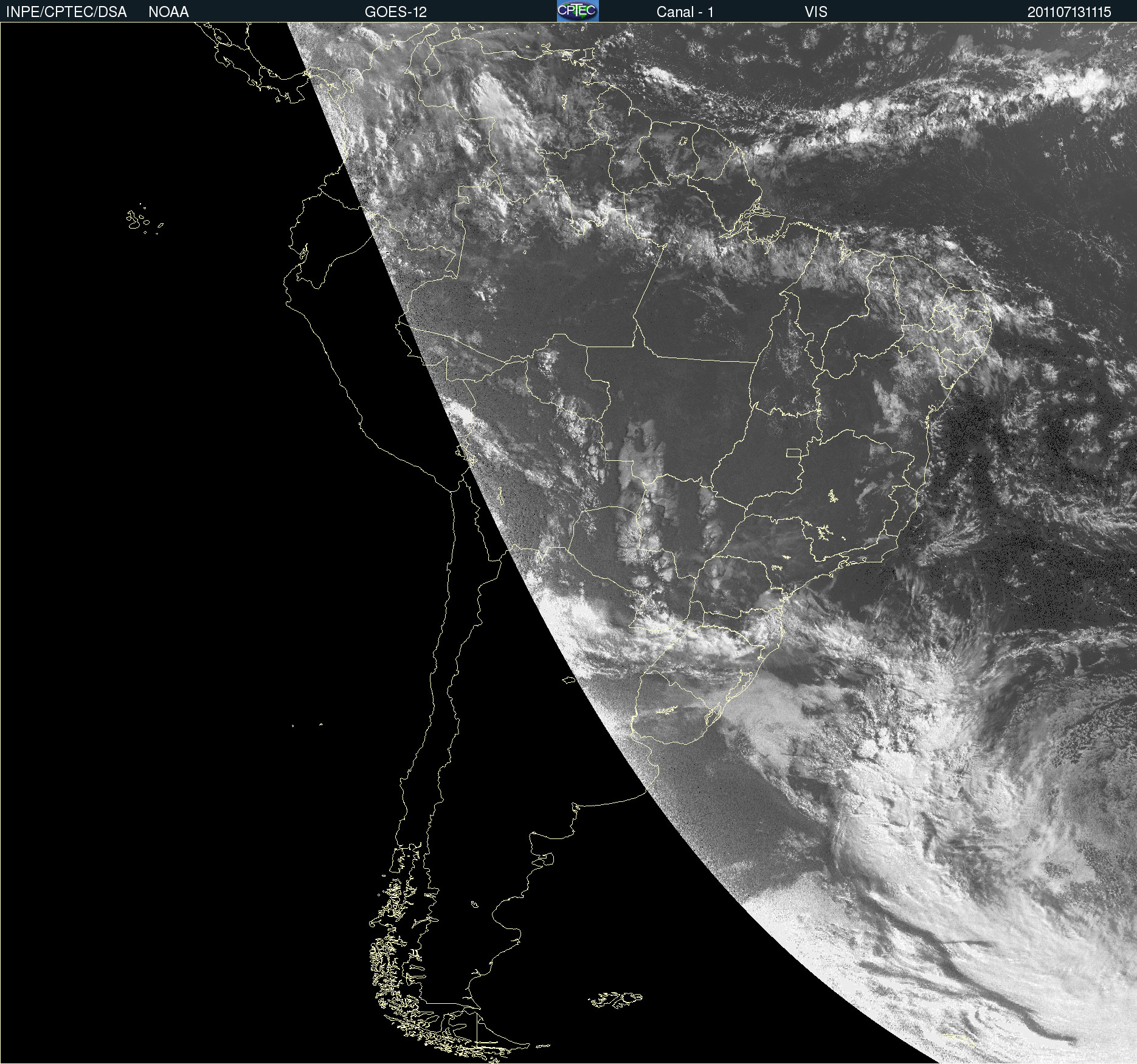Select the INPE/CPTEC/DSA header text
This screenshot has height=1064, width=1137.
66,12
